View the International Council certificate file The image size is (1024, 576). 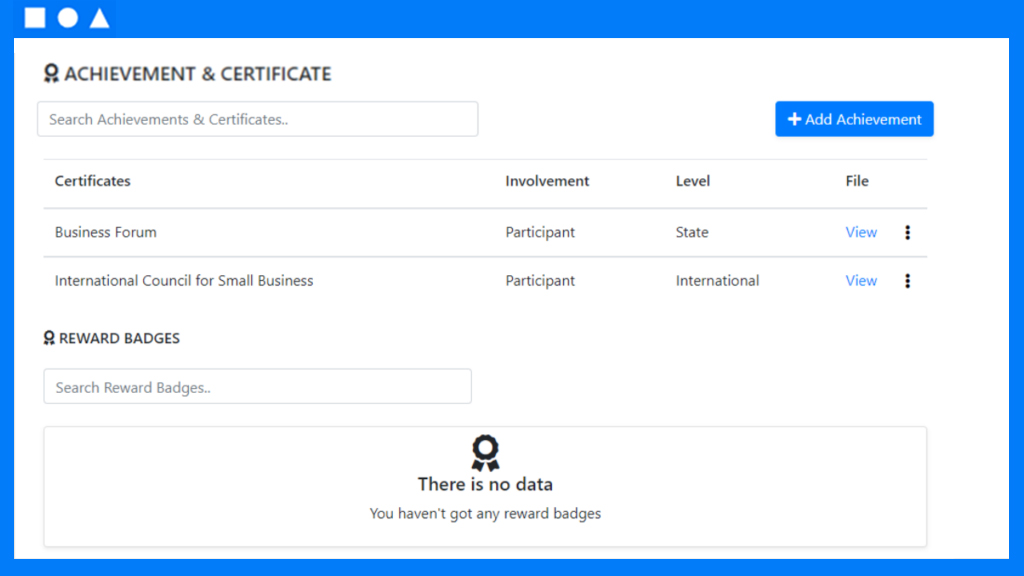pos(861,281)
